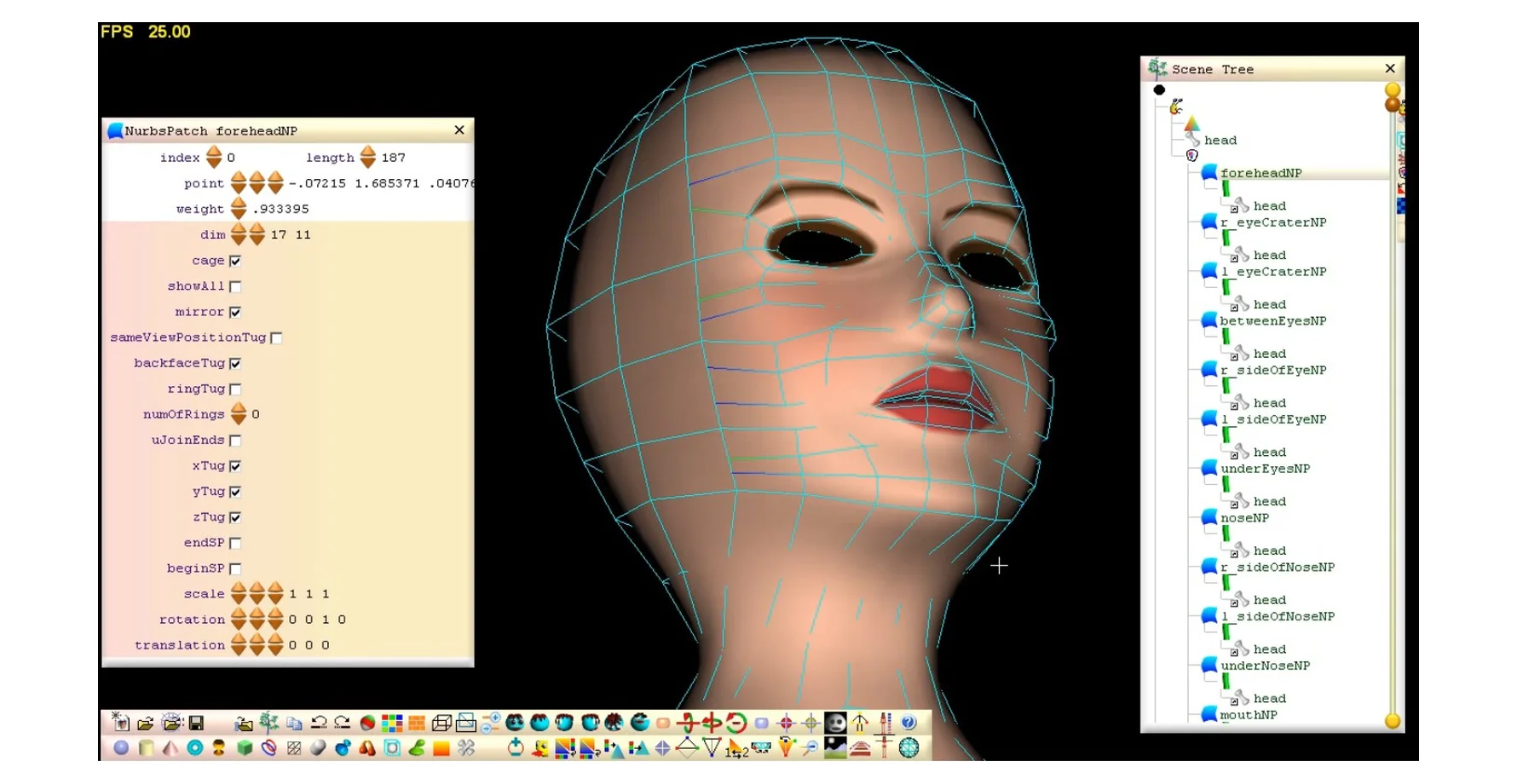Viewport: 1517px width, 784px height.
Task: Click the orange brick wall icon
Action: (417, 723)
